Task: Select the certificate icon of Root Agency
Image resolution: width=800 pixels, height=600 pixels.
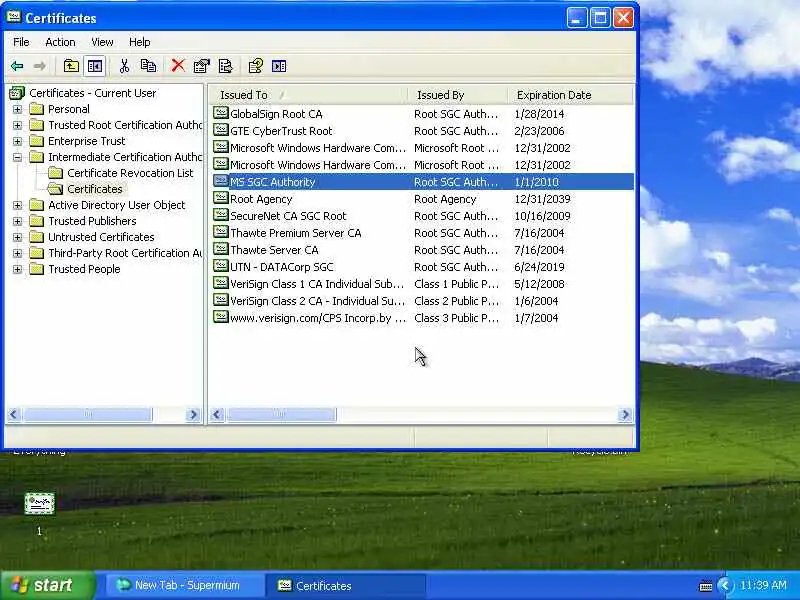Action: click(220, 198)
